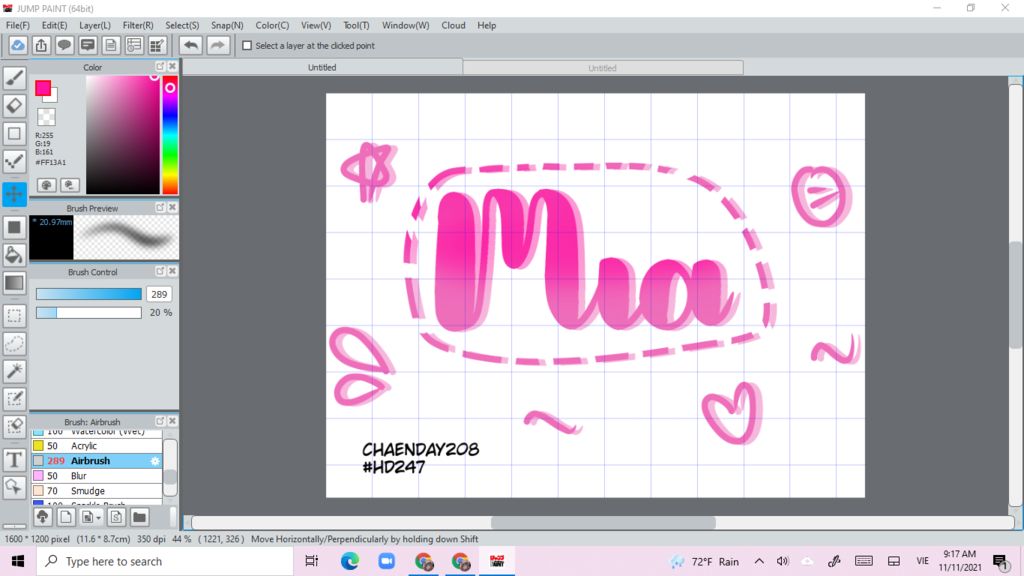Select the Select Pen tool
Screen dimensions: 1024x576
(14, 399)
